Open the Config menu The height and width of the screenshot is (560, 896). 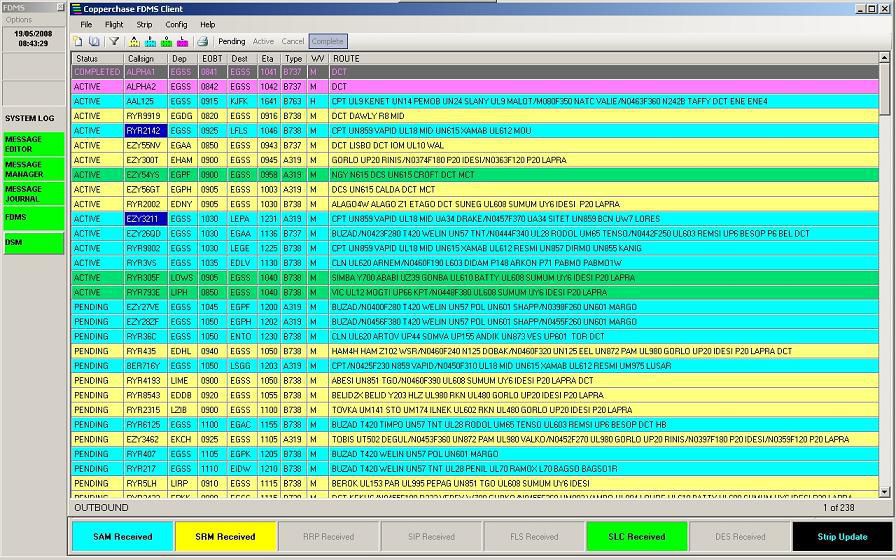click(176, 24)
